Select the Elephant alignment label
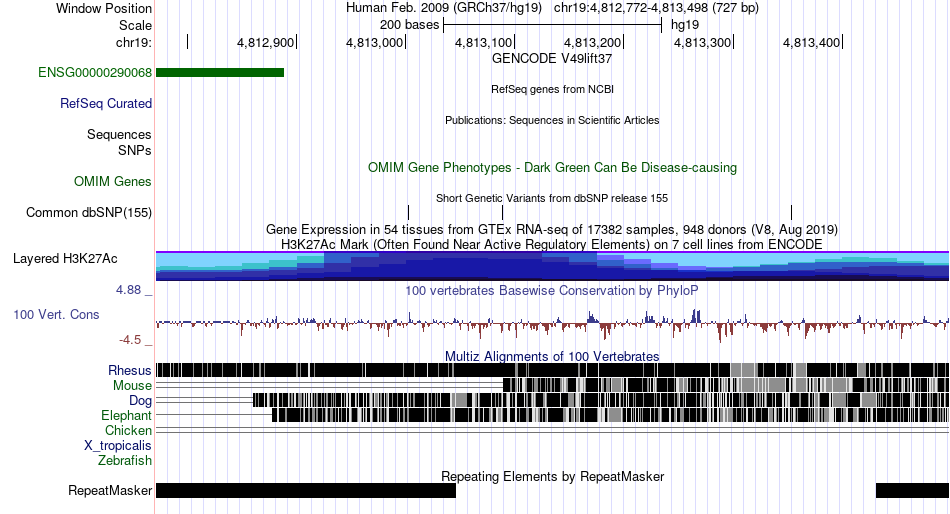 126,416
